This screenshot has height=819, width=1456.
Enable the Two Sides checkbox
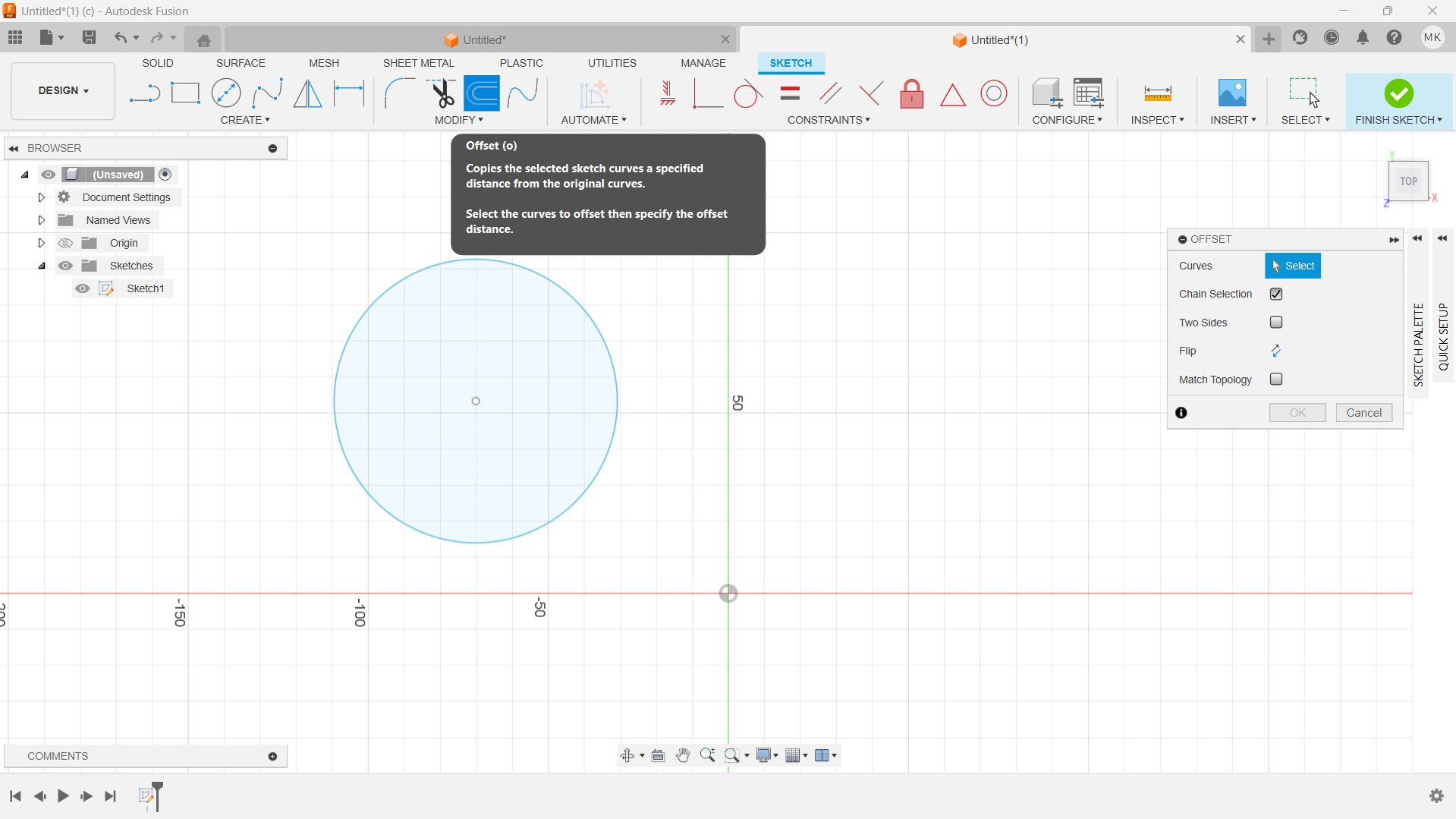click(1276, 323)
